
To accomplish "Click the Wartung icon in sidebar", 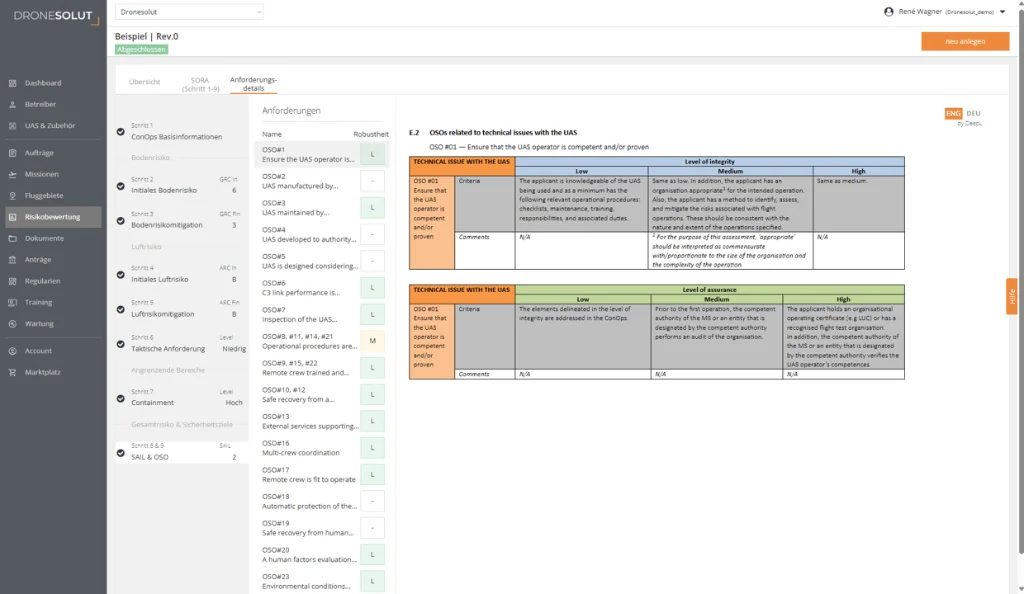I will click(12, 323).
